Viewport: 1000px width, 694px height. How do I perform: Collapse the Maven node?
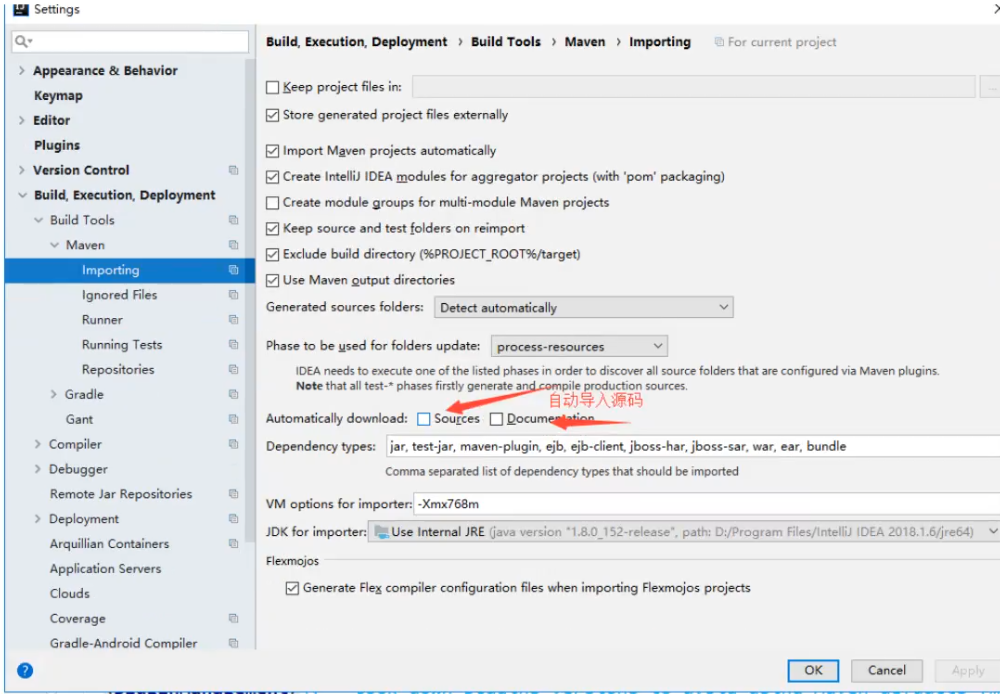pyautogui.click(x=54, y=245)
